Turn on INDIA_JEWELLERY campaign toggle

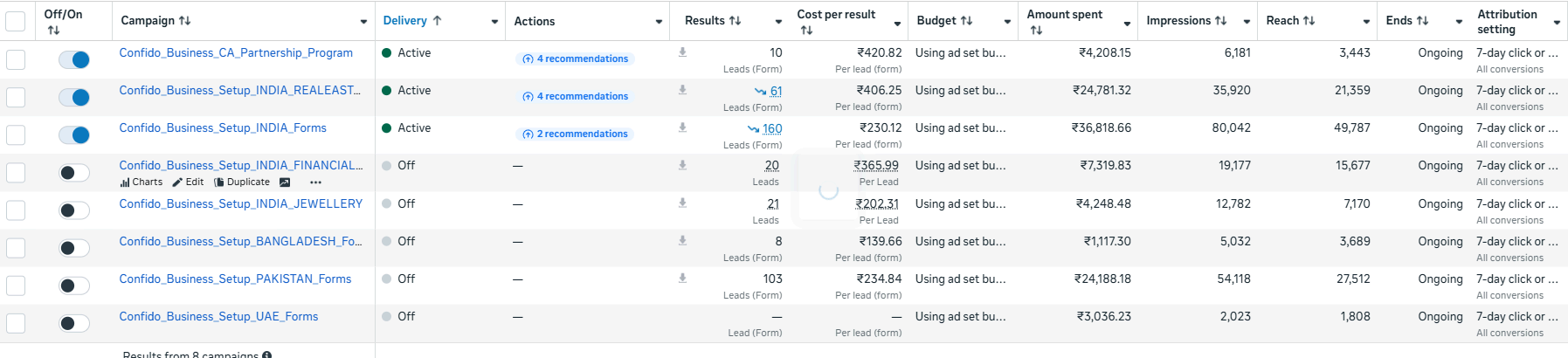pos(74,210)
